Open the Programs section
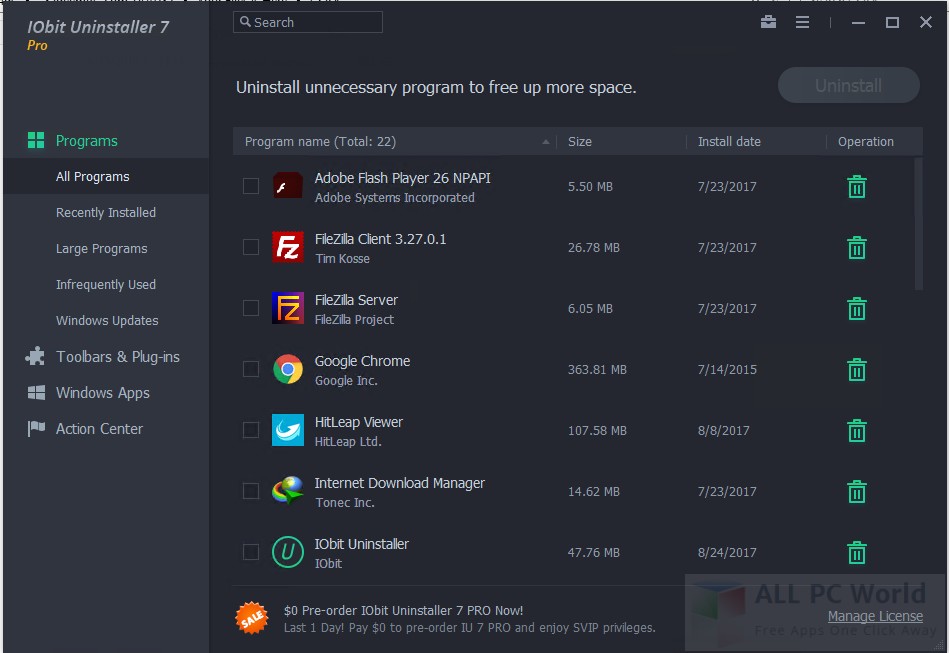 (87, 141)
